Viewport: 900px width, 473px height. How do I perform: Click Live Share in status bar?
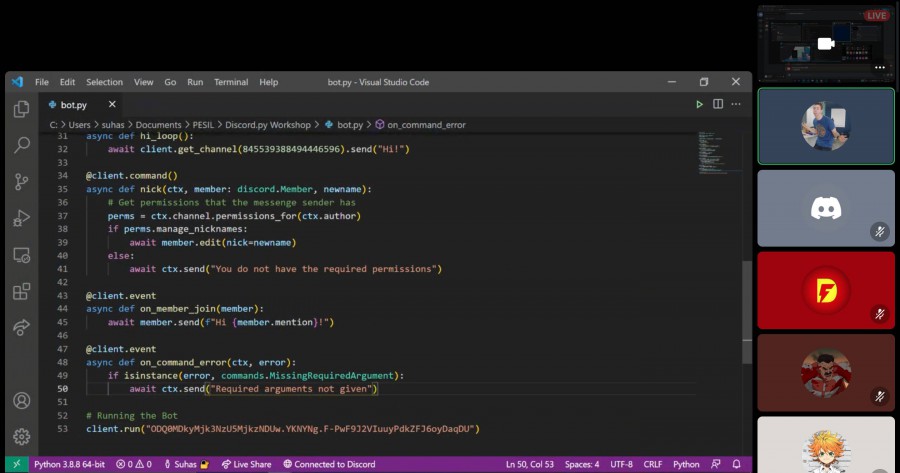point(246,465)
